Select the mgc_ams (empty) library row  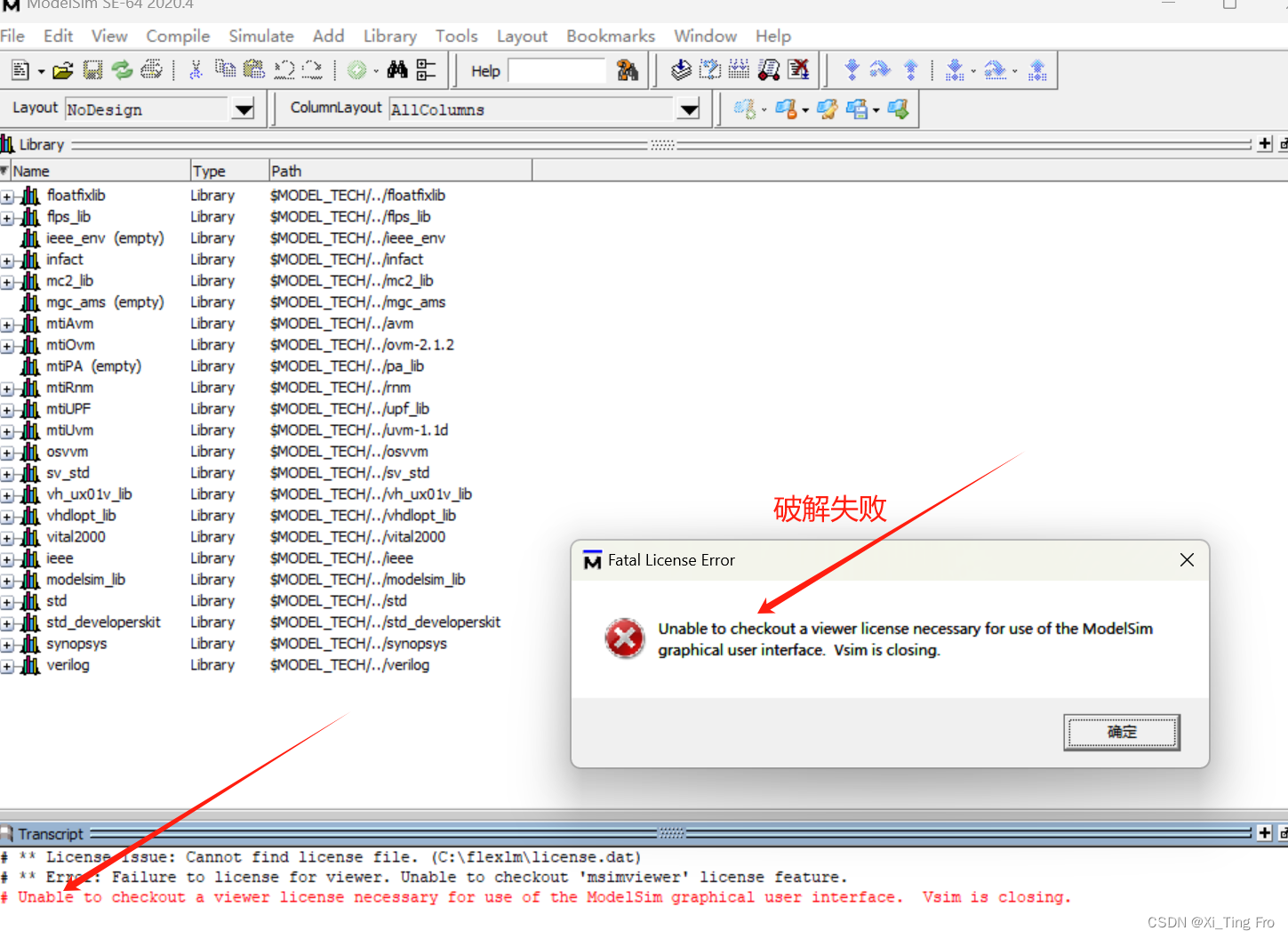point(105,302)
